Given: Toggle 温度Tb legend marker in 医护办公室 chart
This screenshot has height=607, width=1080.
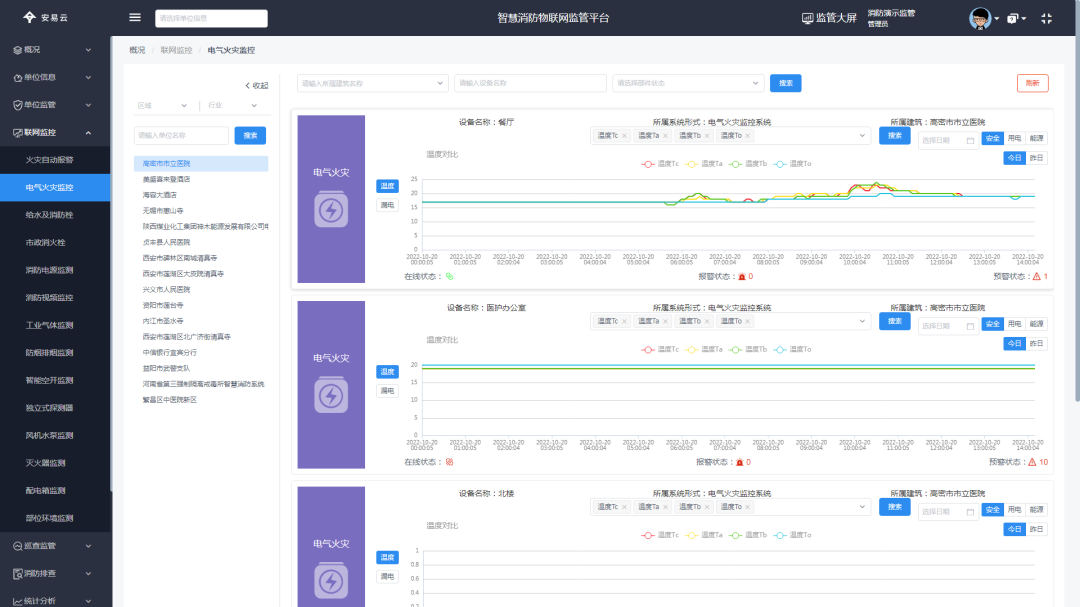Looking at the screenshot, I should [x=736, y=349].
